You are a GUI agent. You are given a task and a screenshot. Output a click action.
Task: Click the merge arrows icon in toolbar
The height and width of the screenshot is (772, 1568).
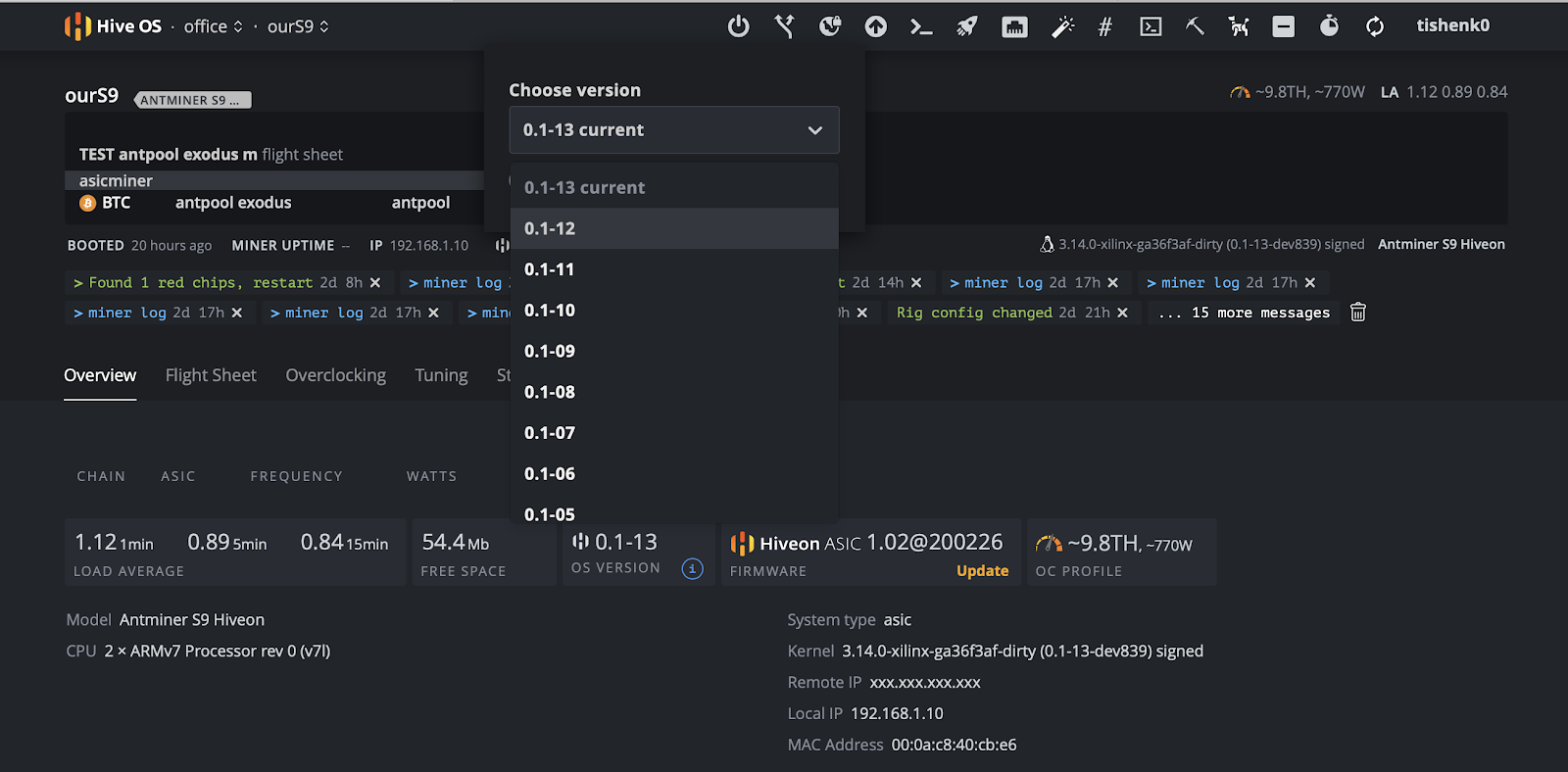pos(784,26)
